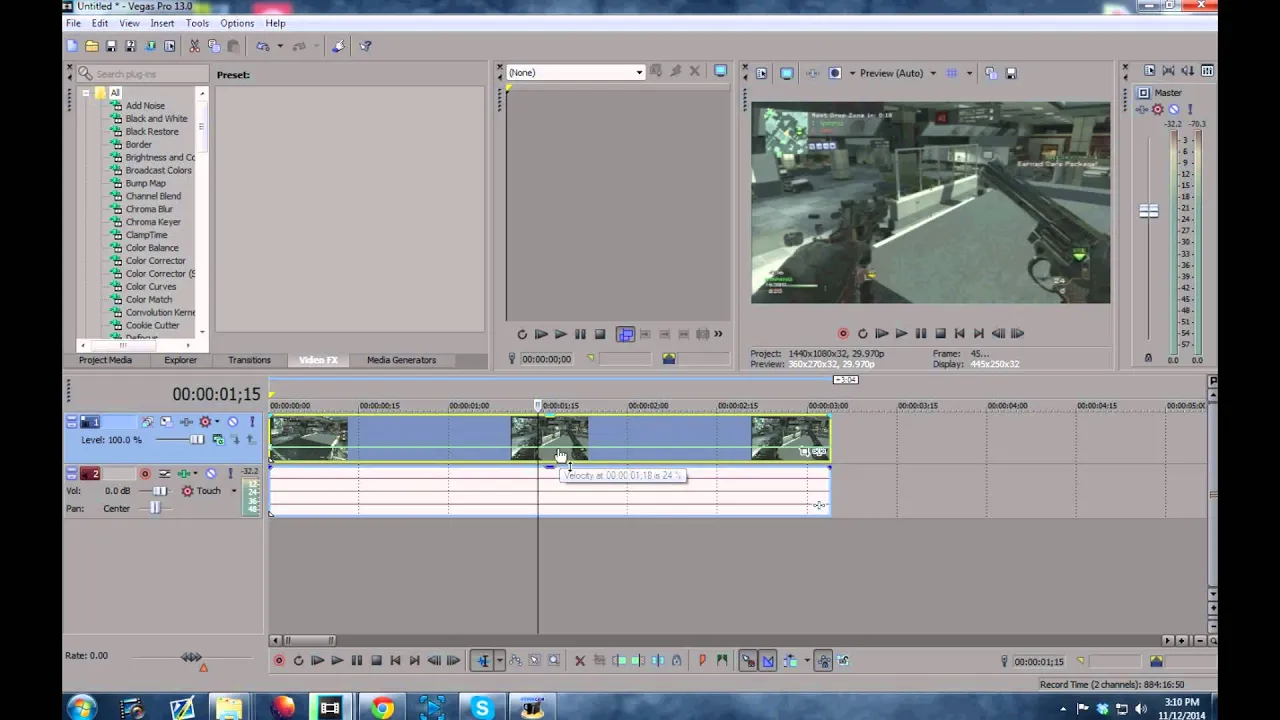Screen dimensions: 1280x720
Task: Open the trimmer media (None) dropdown
Action: coord(575,72)
